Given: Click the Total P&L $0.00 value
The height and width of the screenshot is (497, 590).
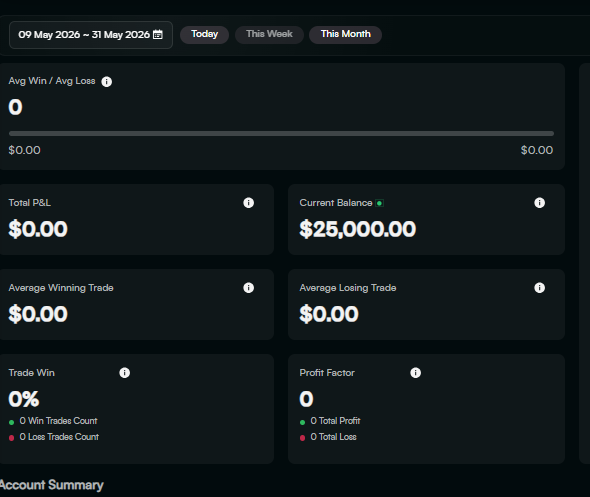Looking at the screenshot, I should click(38, 229).
